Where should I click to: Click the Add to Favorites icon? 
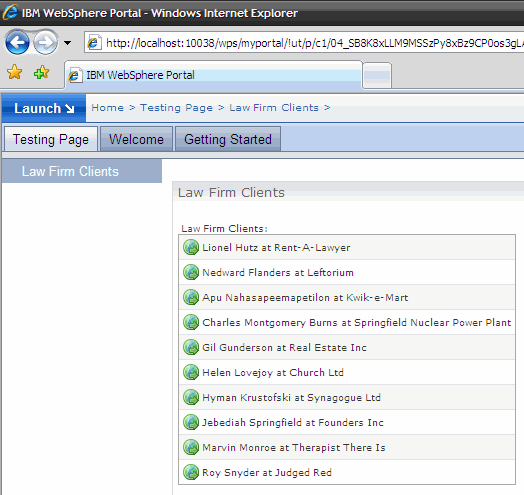coord(41,72)
